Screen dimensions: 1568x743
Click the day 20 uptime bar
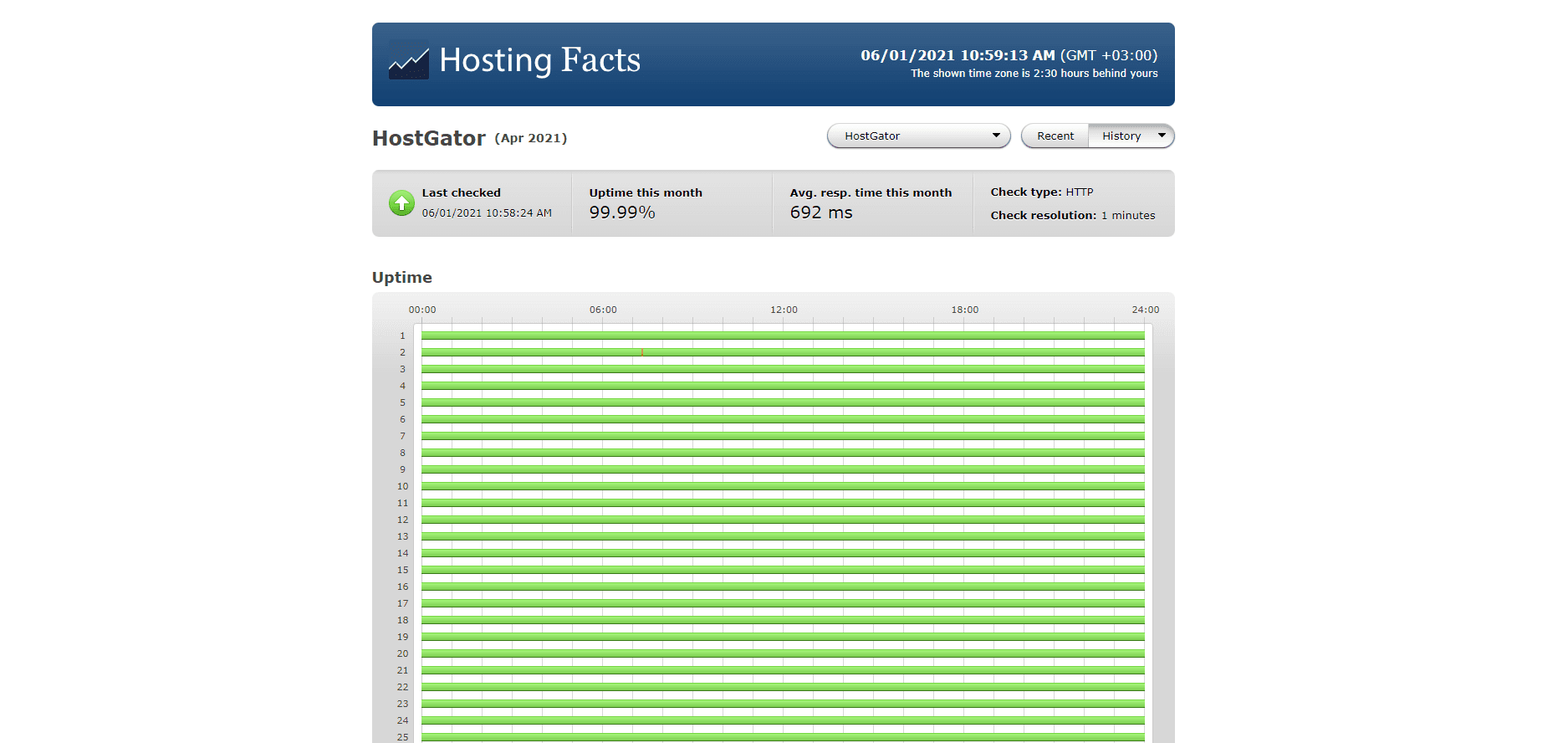click(x=783, y=653)
